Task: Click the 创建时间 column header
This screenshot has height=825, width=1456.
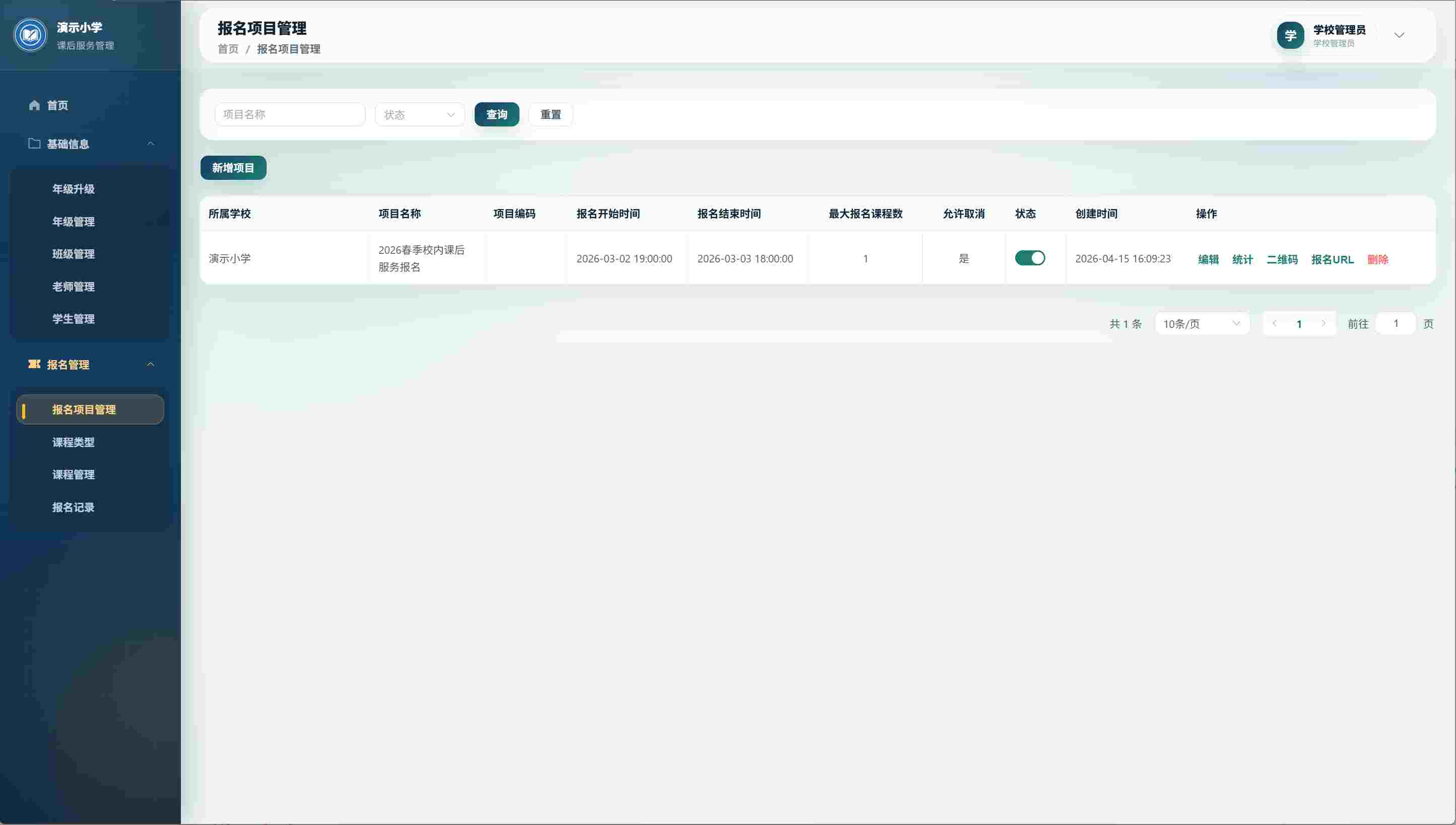Action: pyautogui.click(x=1096, y=214)
